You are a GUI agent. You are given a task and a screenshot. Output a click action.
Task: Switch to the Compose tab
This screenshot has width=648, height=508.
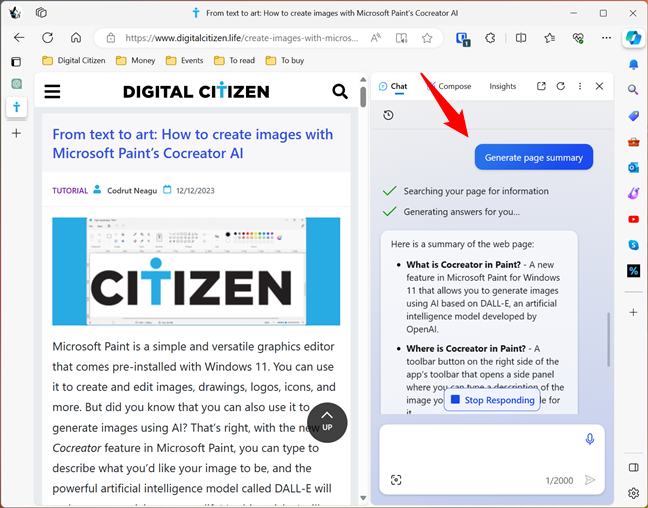pos(449,86)
